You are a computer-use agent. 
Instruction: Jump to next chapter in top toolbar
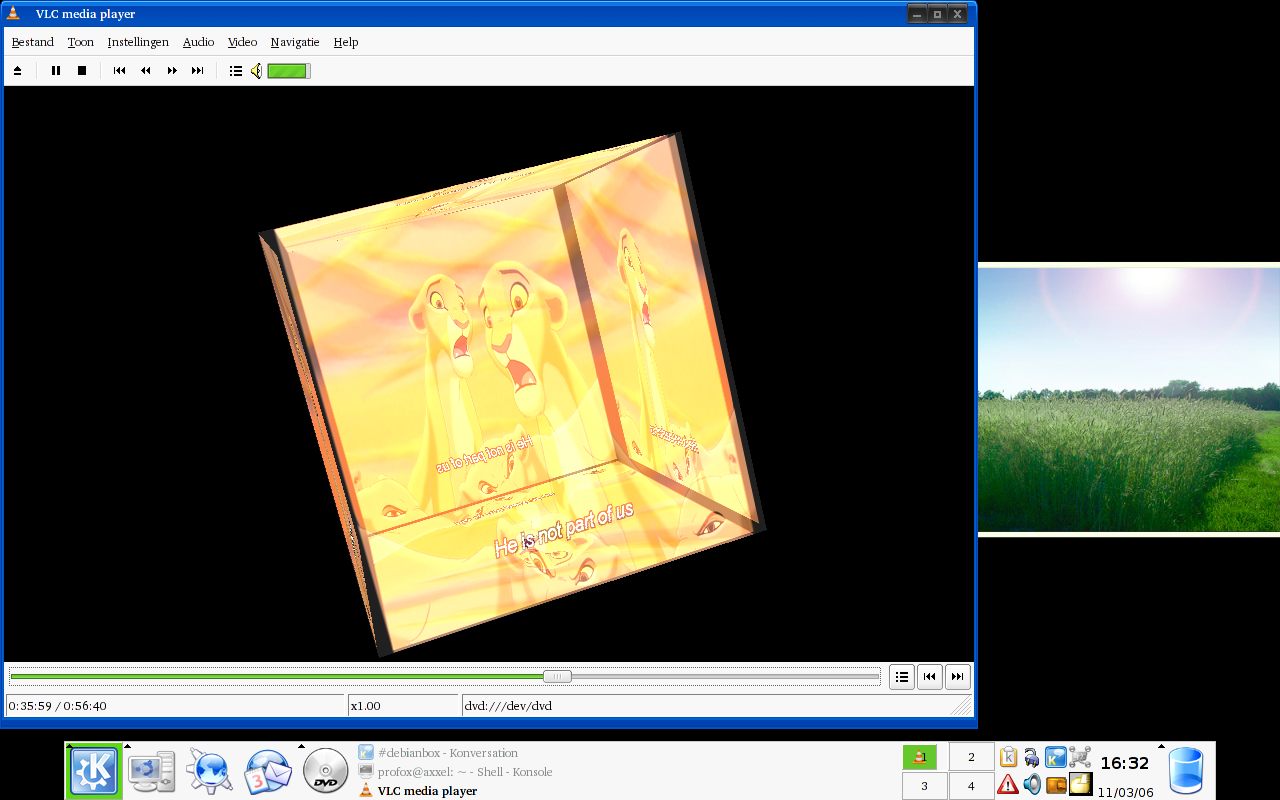click(x=198, y=71)
